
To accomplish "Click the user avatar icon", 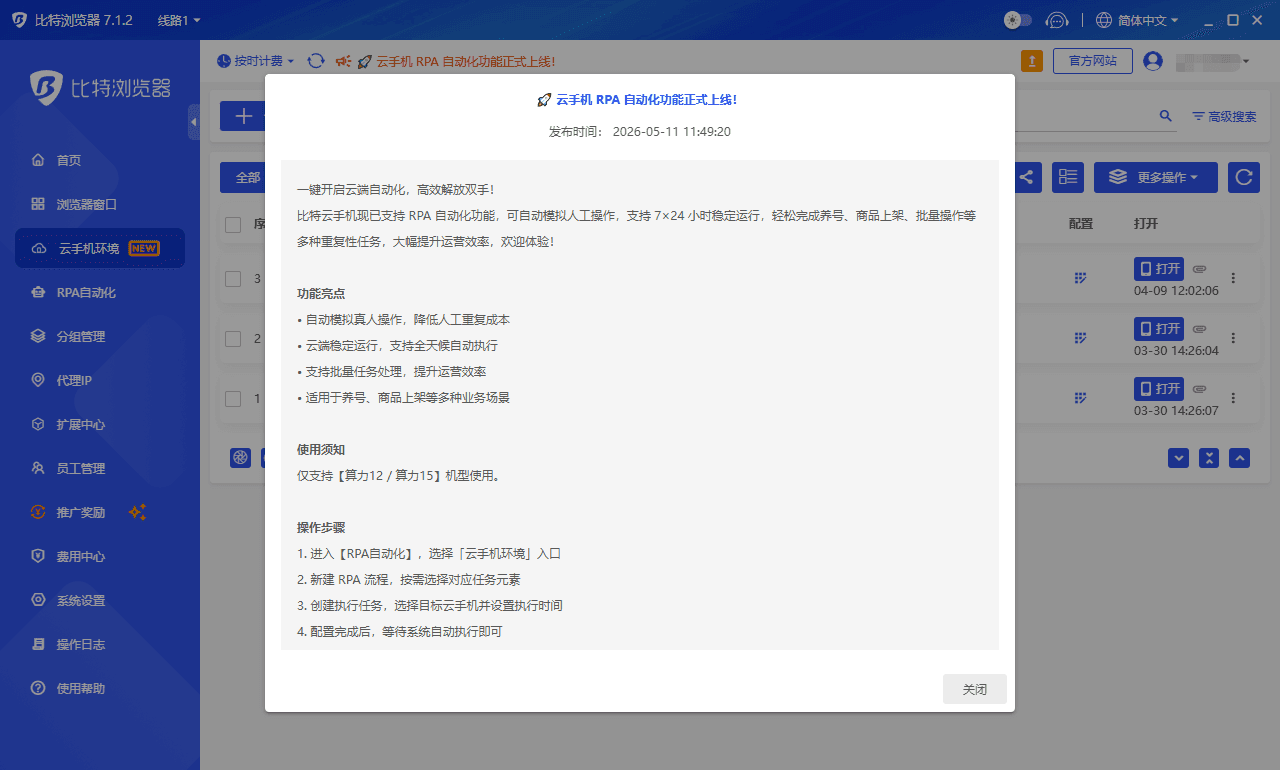I will click(x=1153, y=61).
